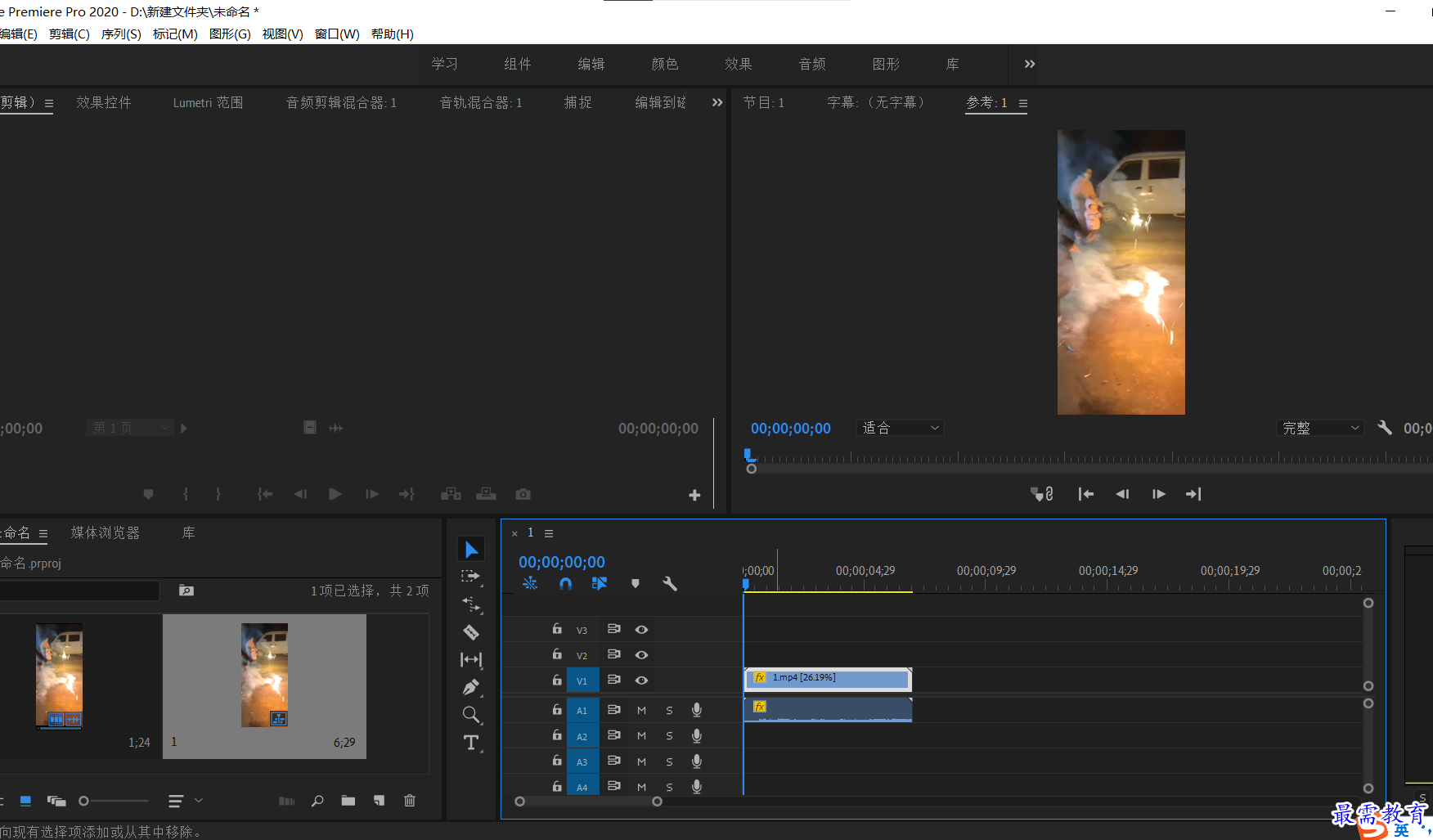Screen dimensions: 1433x840
Task: Select the 1.mp4 clip on V1
Action: [x=828, y=679]
